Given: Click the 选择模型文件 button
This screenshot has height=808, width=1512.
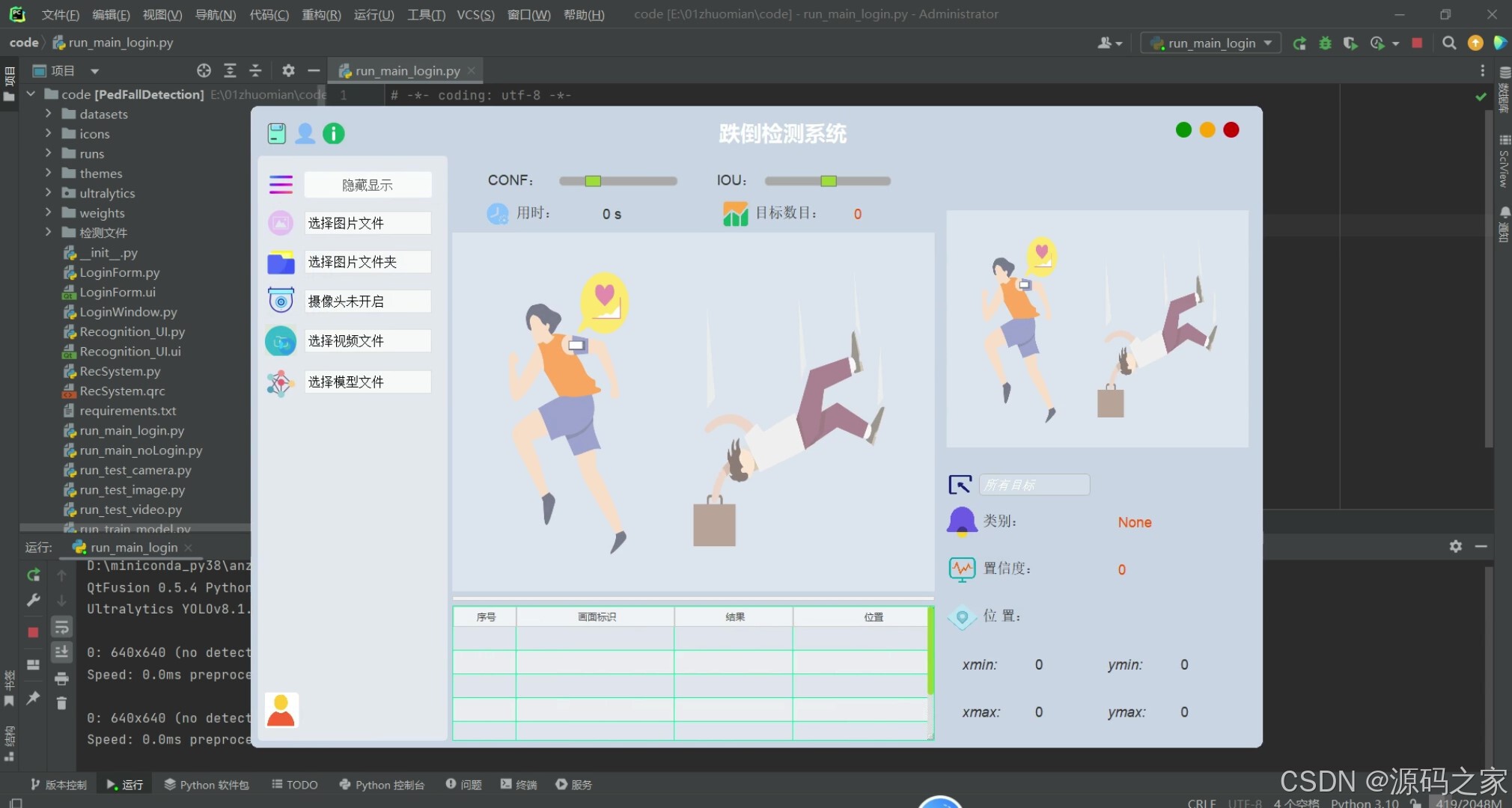Looking at the screenshot, I should tap(367, 382).
